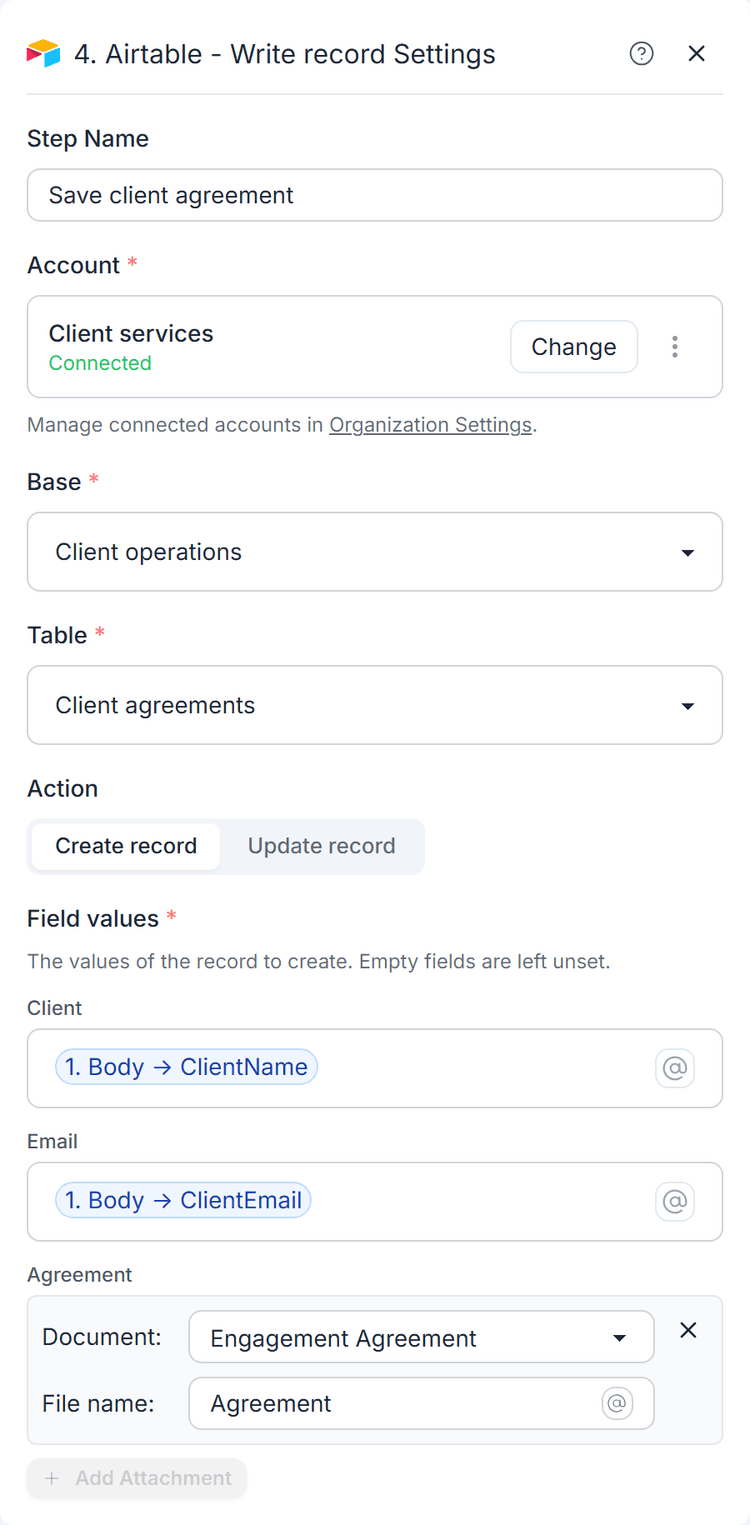This screenshot has width=750, height=1525.
Task: Switch to the Update record action
Action: click(321, 846)
